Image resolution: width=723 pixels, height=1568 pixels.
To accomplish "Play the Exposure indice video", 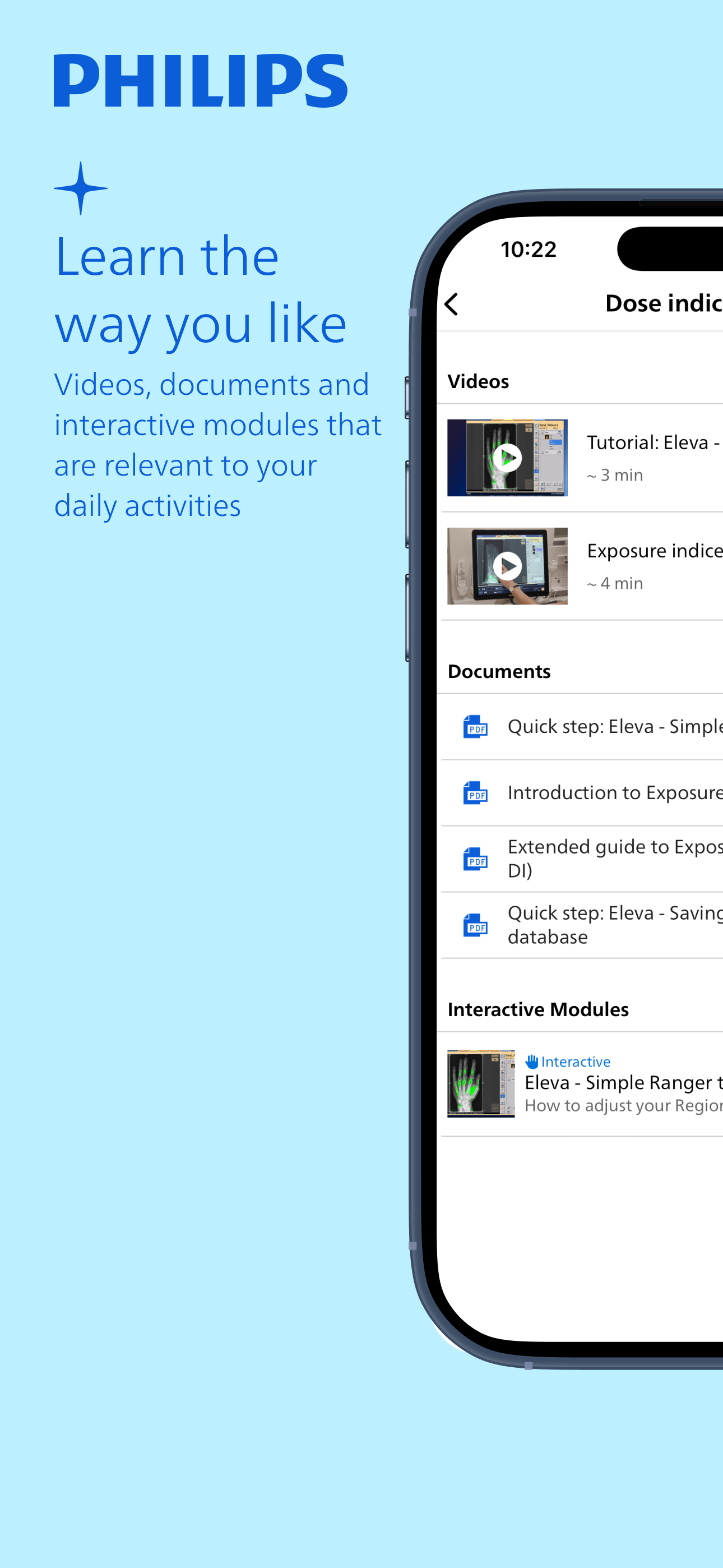I will click(x=507, y=566).
